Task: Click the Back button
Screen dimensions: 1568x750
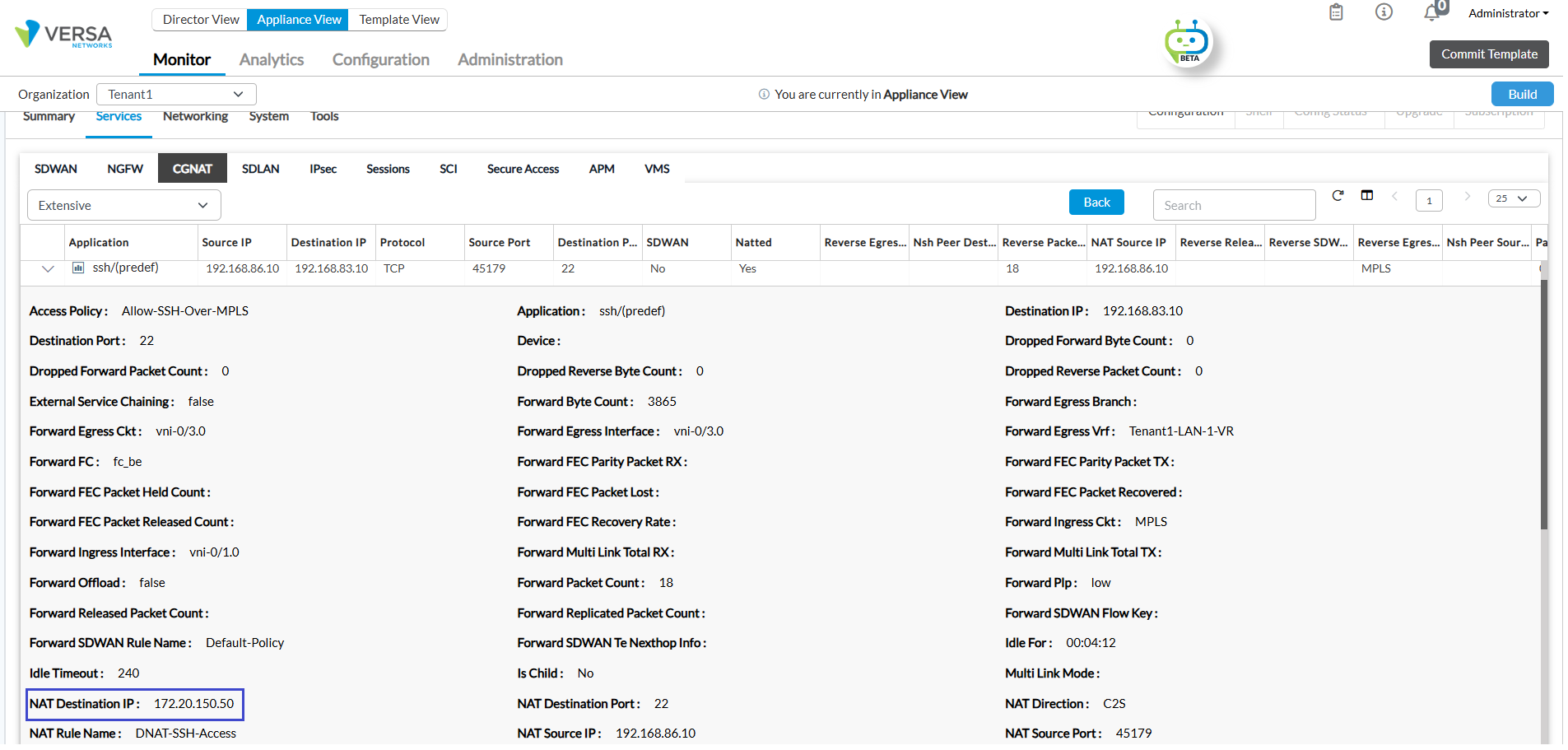Action: [x=1096, y=203]
